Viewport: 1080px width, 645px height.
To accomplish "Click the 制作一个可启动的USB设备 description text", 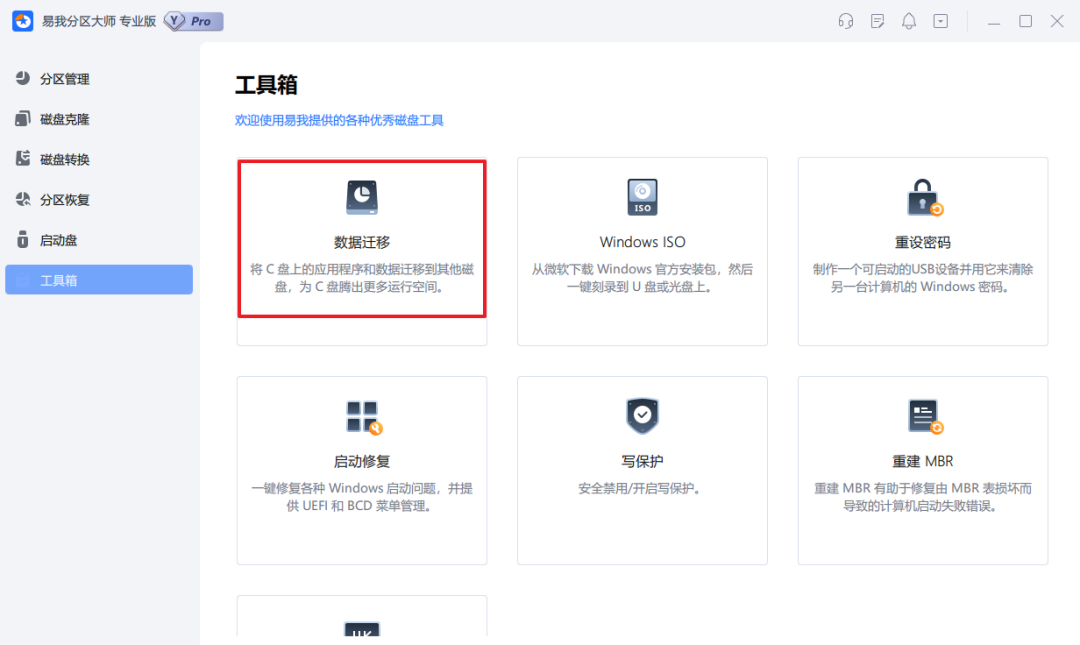I will click(x=923, y=278).
